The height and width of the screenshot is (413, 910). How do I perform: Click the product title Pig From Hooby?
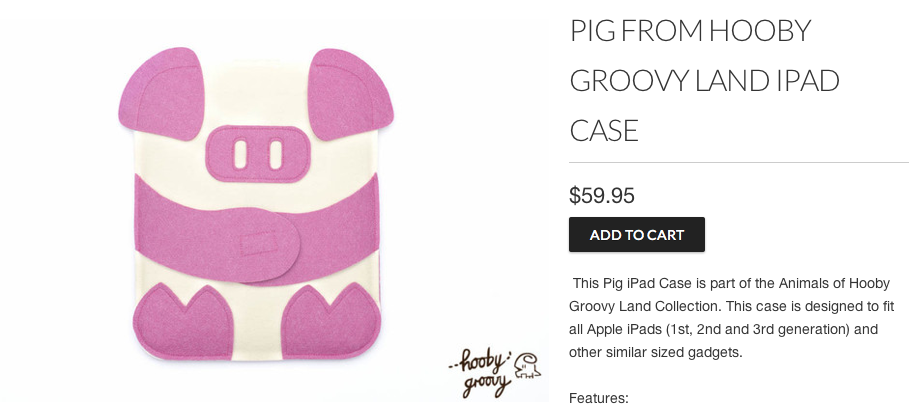691,31
